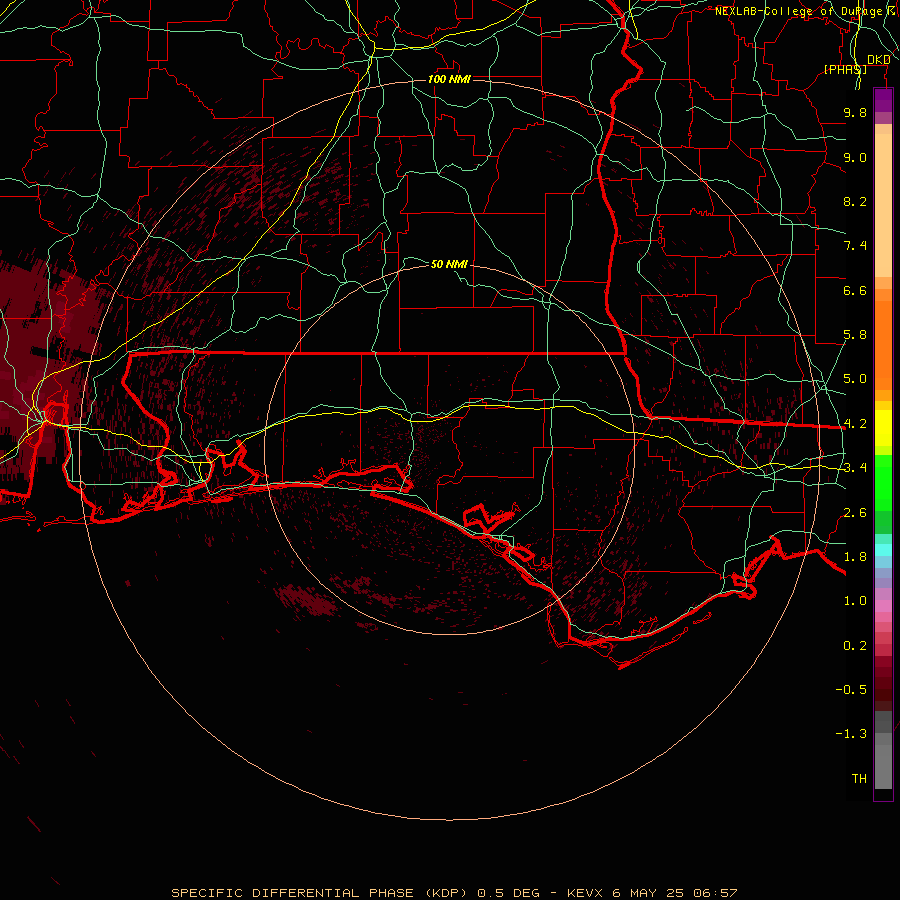900x900 pixels.
Task: Click the 5.8 legend value
Action: tap(855, 335)
